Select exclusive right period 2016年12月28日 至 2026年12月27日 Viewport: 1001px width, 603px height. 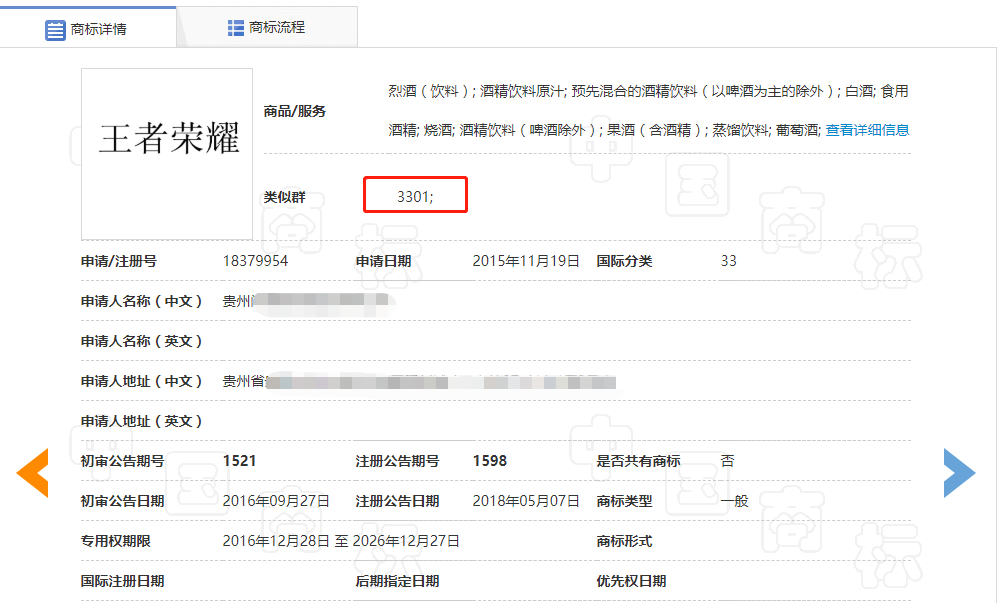click(x=341, y=541)
